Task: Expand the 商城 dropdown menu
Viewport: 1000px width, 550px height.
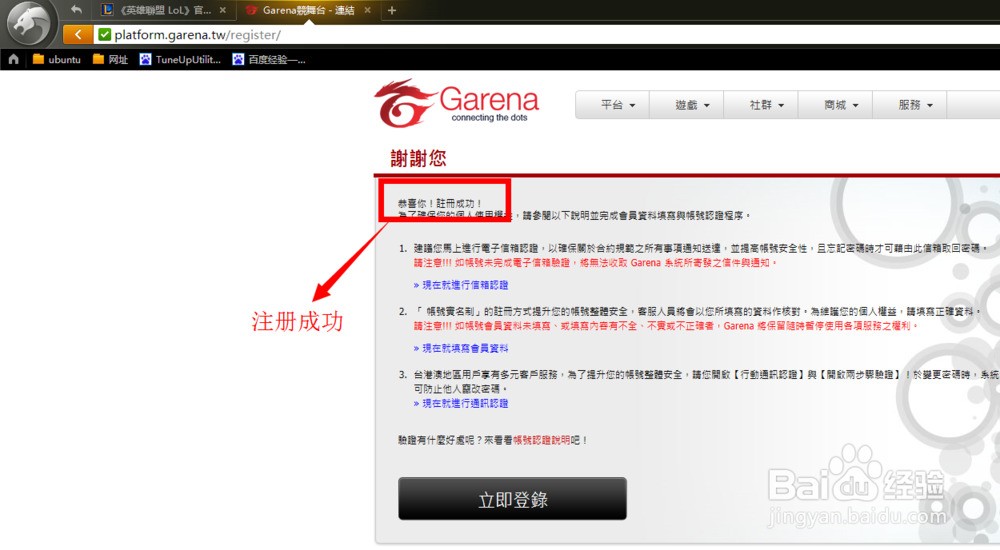Action: coord(835,105)
